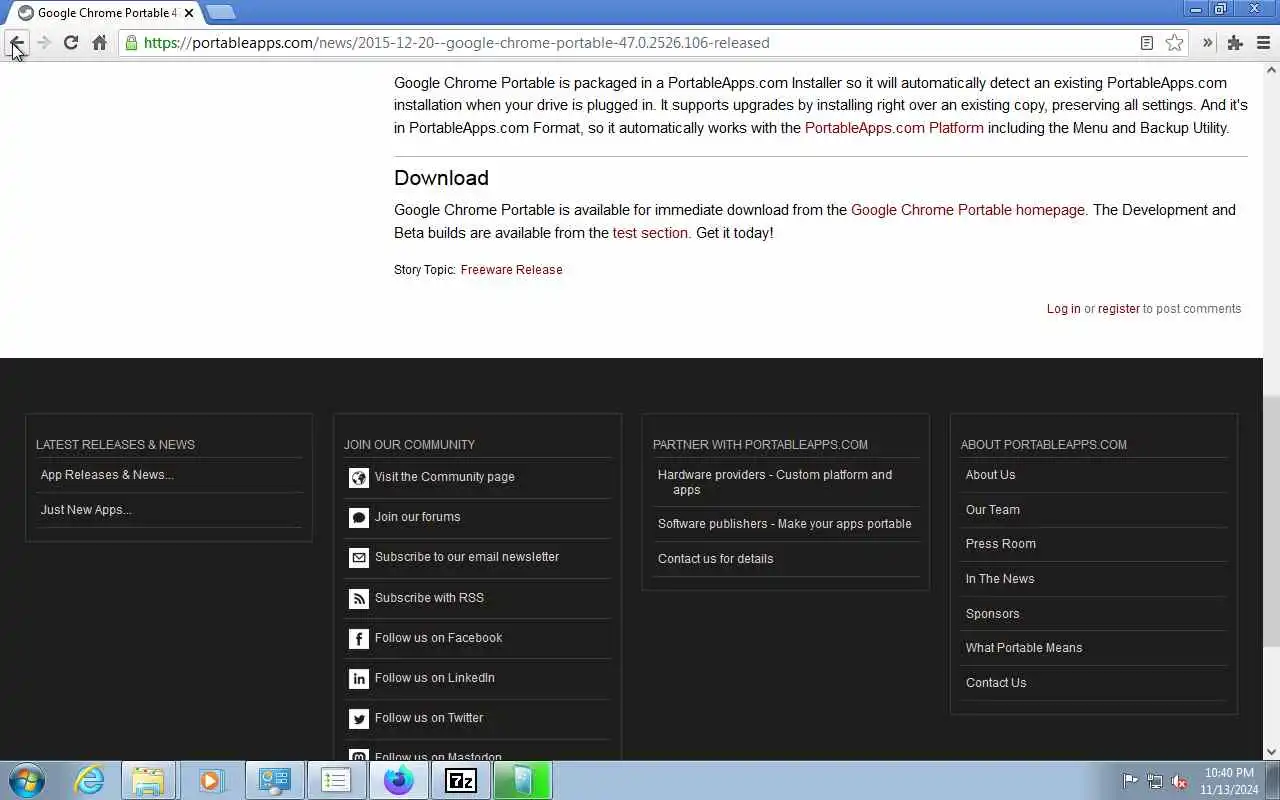1280x800 pixels.
Task: Click the envelope newsletter icon
Action: pos(359,558)
